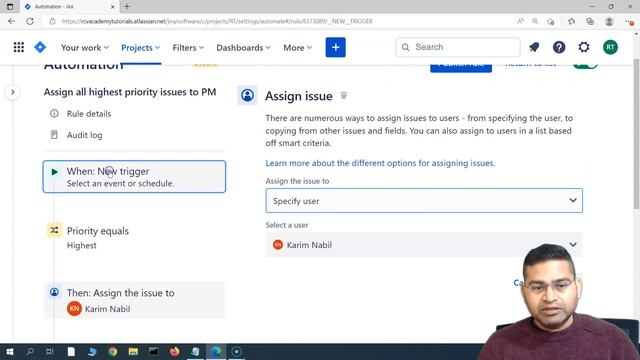
Task: Click the browser address bar URL
Action: [217, 21]
